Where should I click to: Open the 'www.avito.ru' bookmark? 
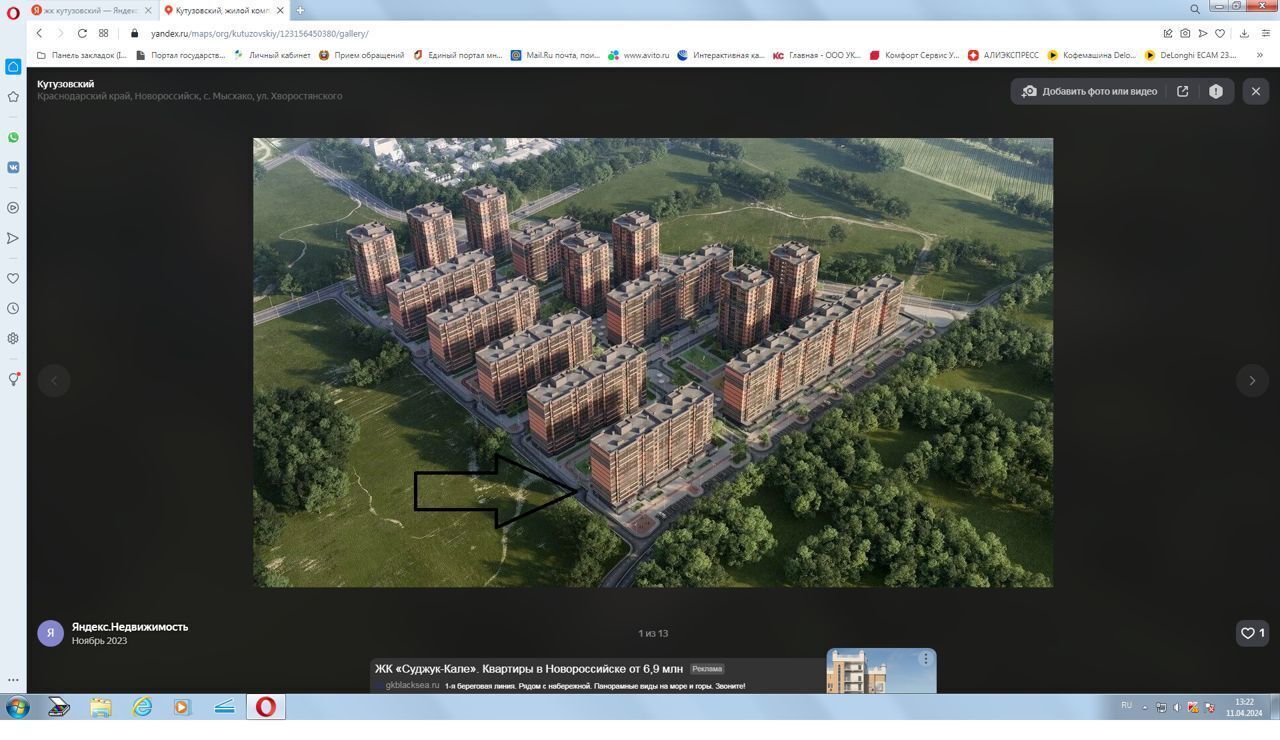(638, 55)
